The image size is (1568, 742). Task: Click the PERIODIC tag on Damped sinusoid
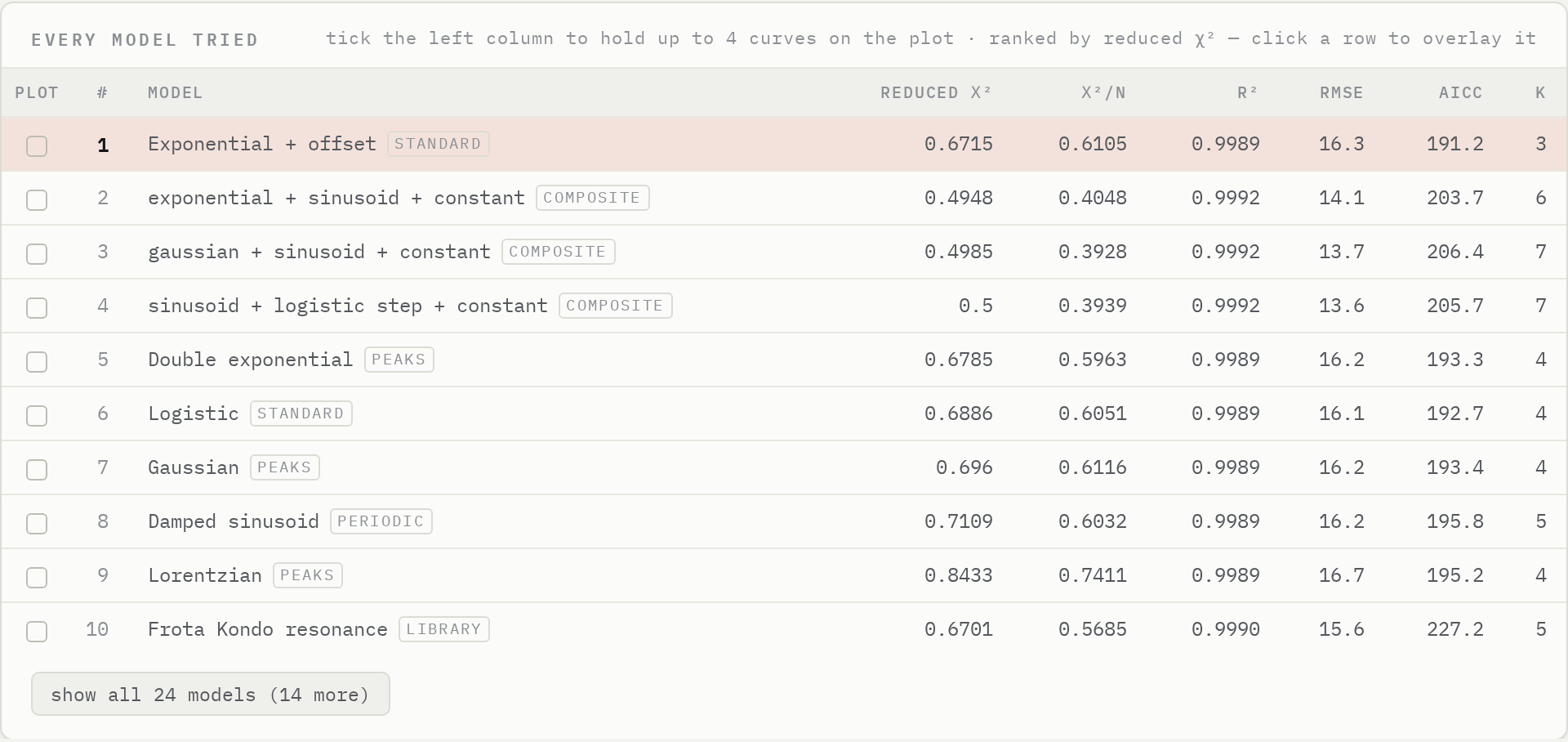[x=381, y=521]
